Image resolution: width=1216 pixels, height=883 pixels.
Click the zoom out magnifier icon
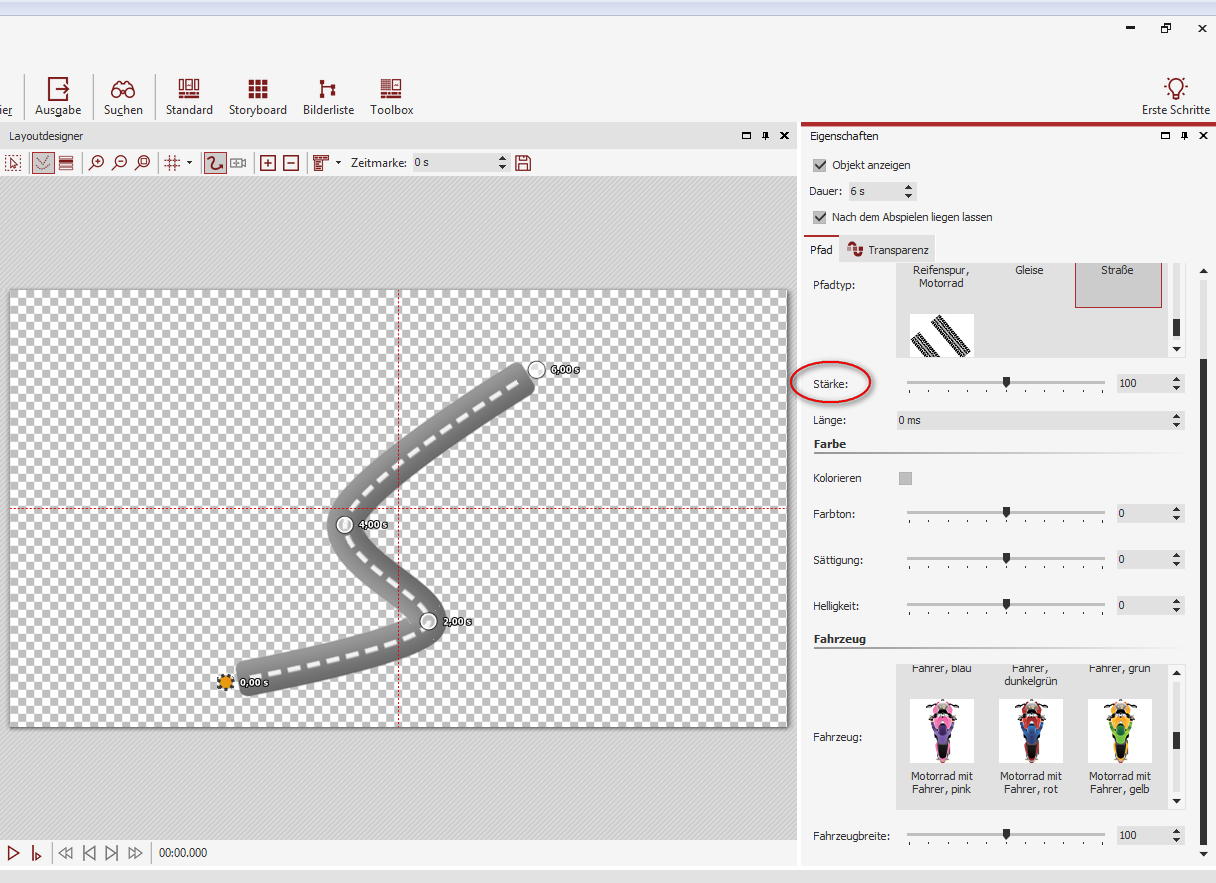tap(119, 163)
